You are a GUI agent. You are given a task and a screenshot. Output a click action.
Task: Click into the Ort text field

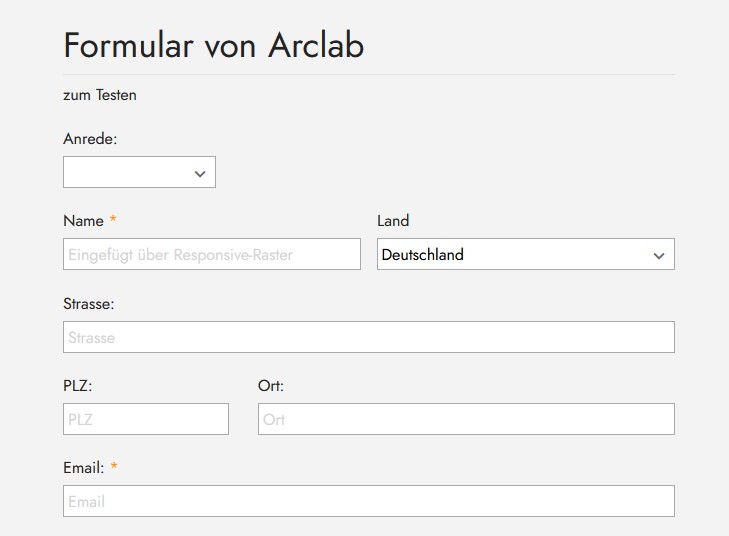(x=466, y=419)
